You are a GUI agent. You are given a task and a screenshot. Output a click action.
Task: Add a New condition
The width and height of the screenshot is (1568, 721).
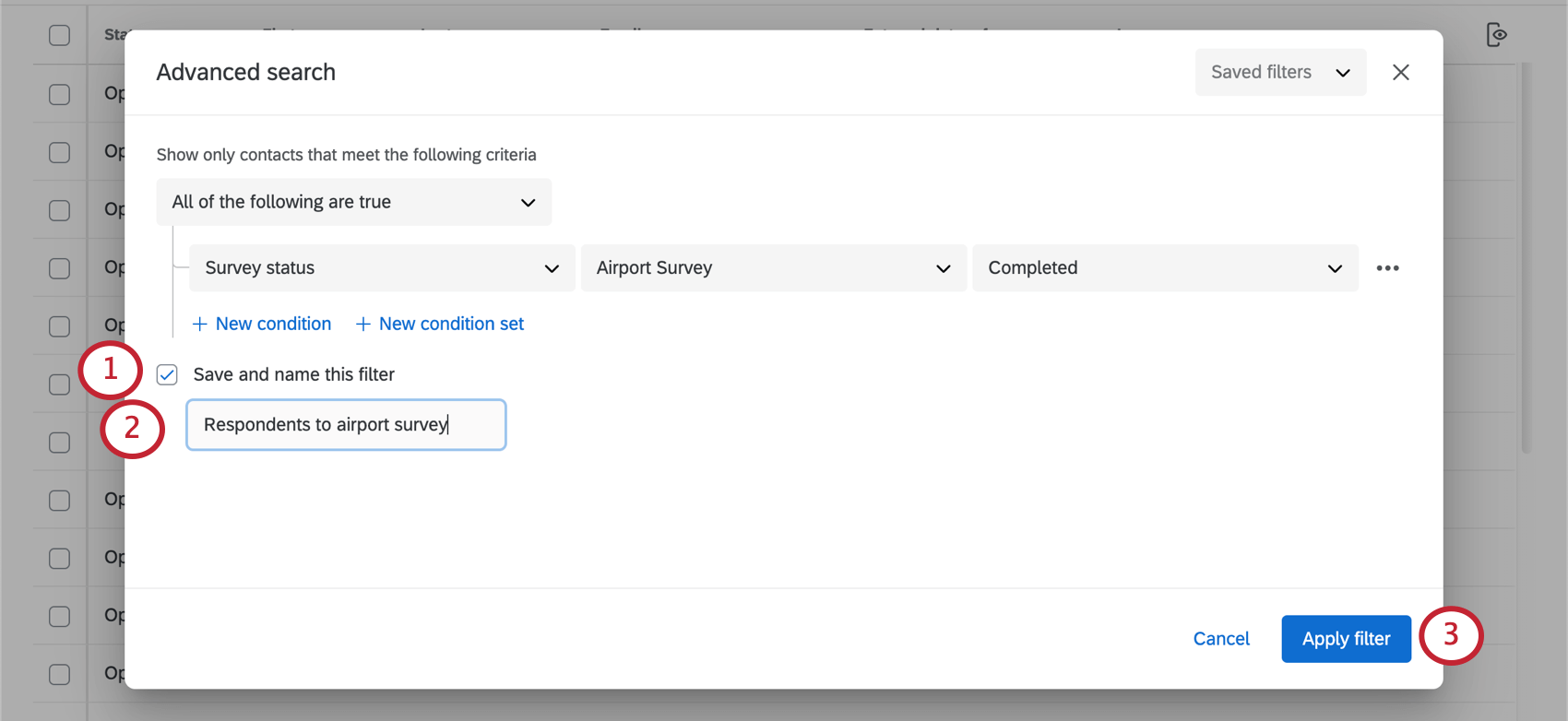click(x=273, y=325)
